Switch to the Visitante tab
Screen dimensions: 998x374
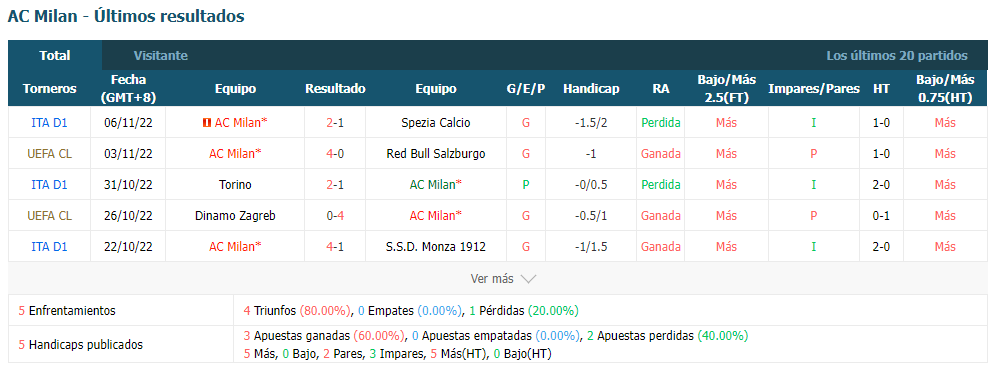pyautogui.click(x=160, y=55)
